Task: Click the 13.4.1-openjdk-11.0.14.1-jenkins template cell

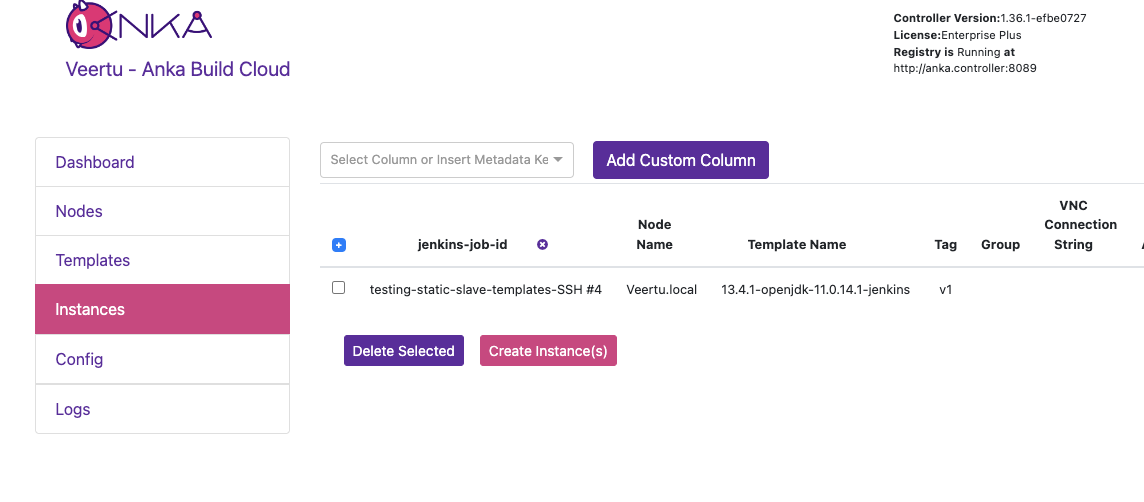Action: click(x=815, y=290)
